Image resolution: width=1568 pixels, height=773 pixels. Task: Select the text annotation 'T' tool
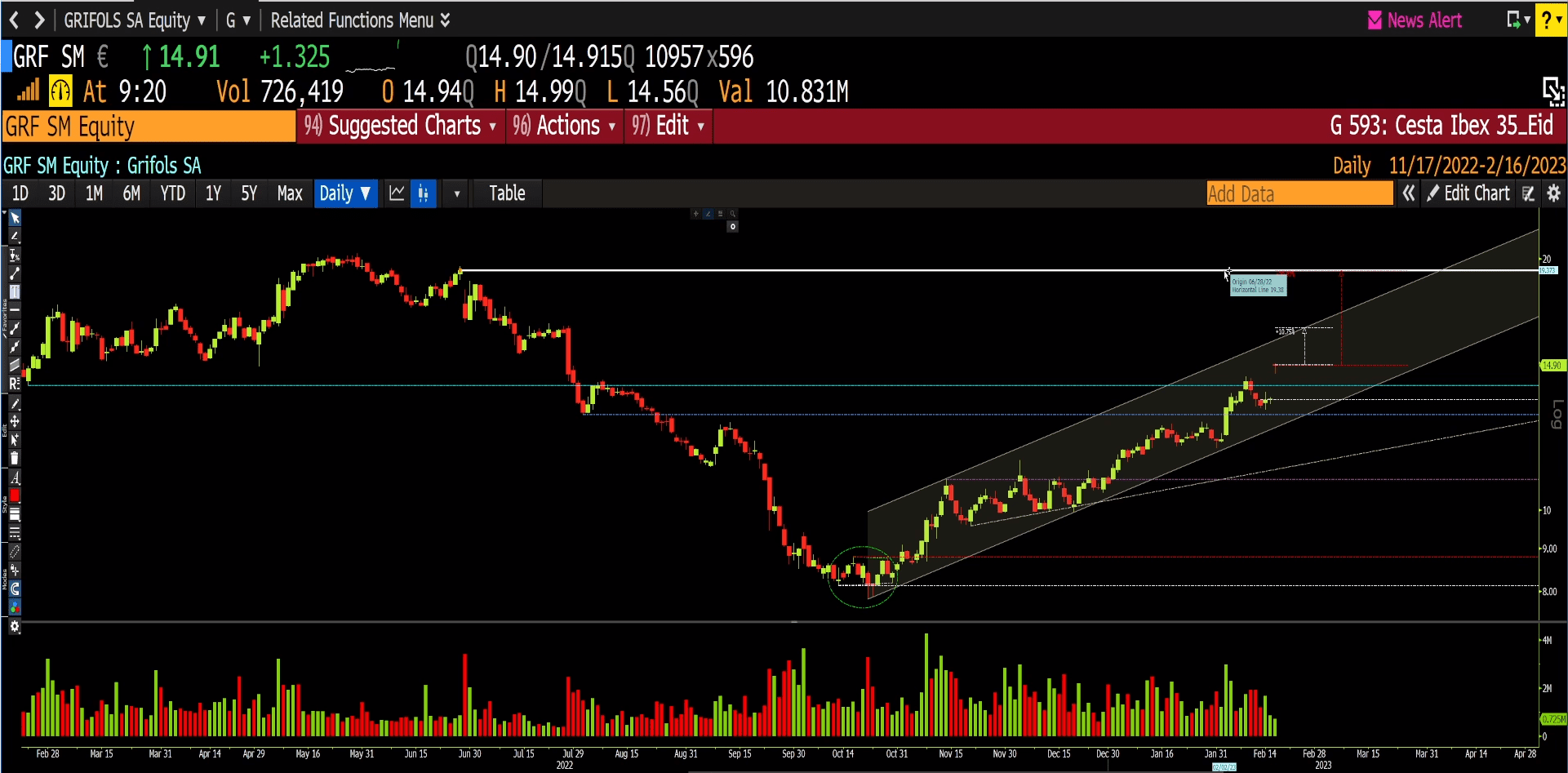(x=15, y=291)
